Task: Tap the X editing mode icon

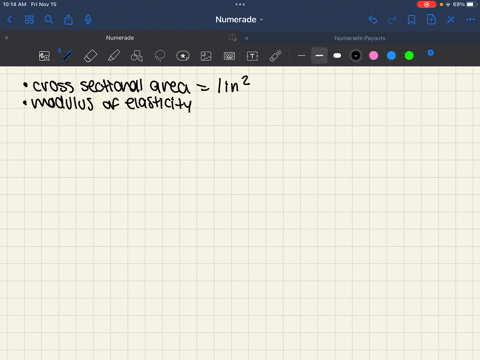Action: [x=451, y=20]
